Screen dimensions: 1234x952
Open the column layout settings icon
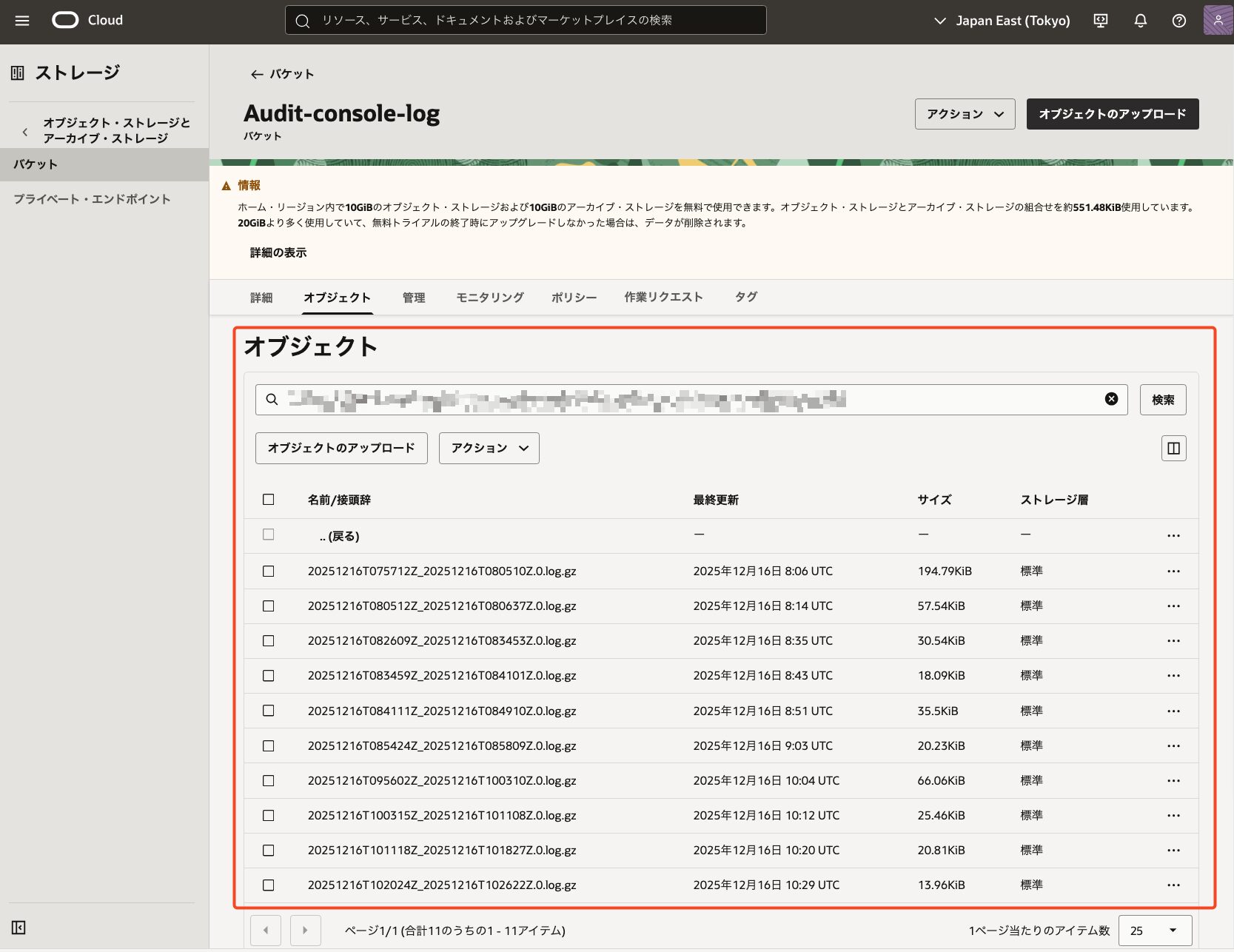point(1173,448)
